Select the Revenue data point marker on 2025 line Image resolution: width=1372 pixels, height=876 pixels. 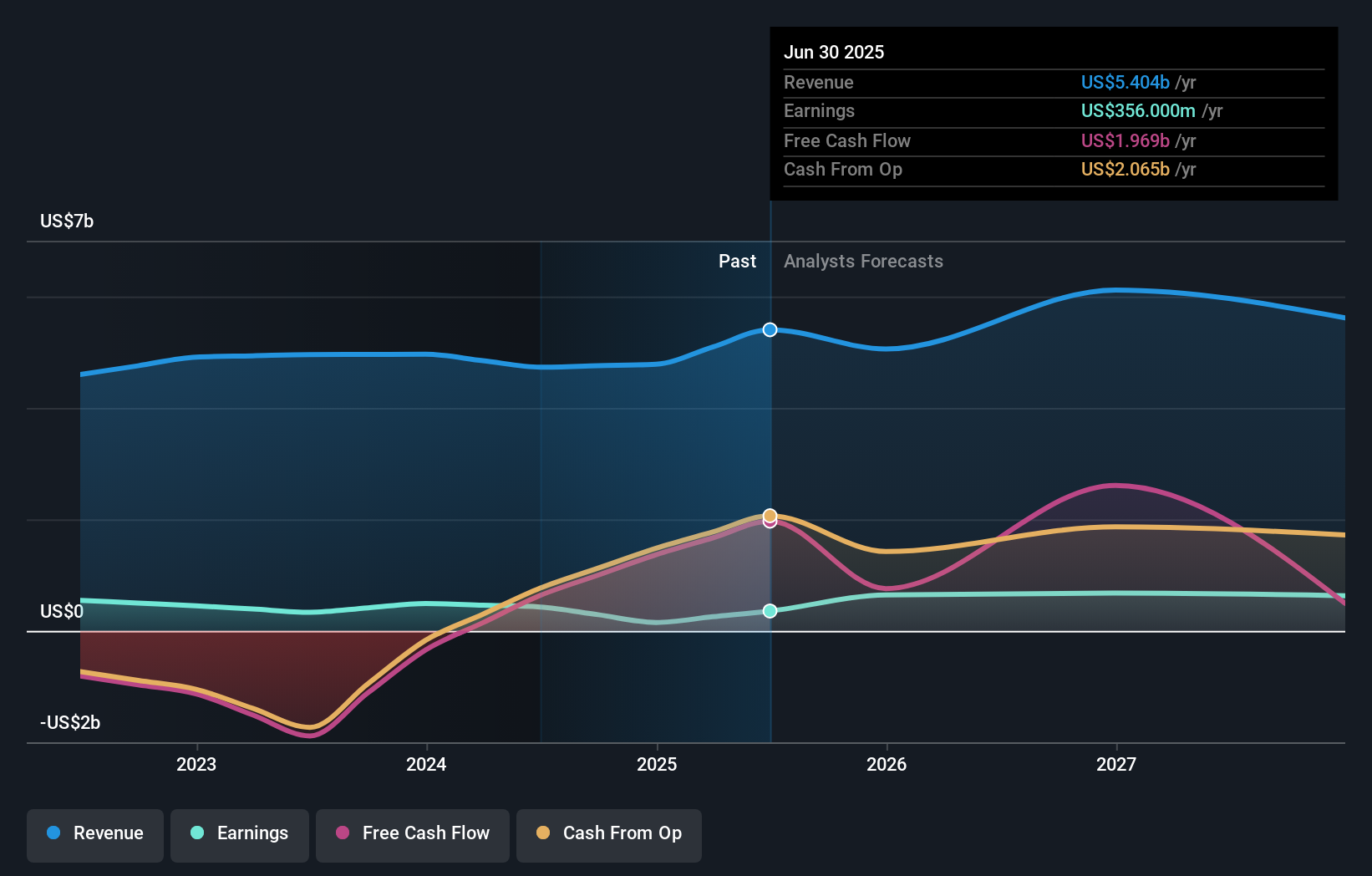point(769,329)
